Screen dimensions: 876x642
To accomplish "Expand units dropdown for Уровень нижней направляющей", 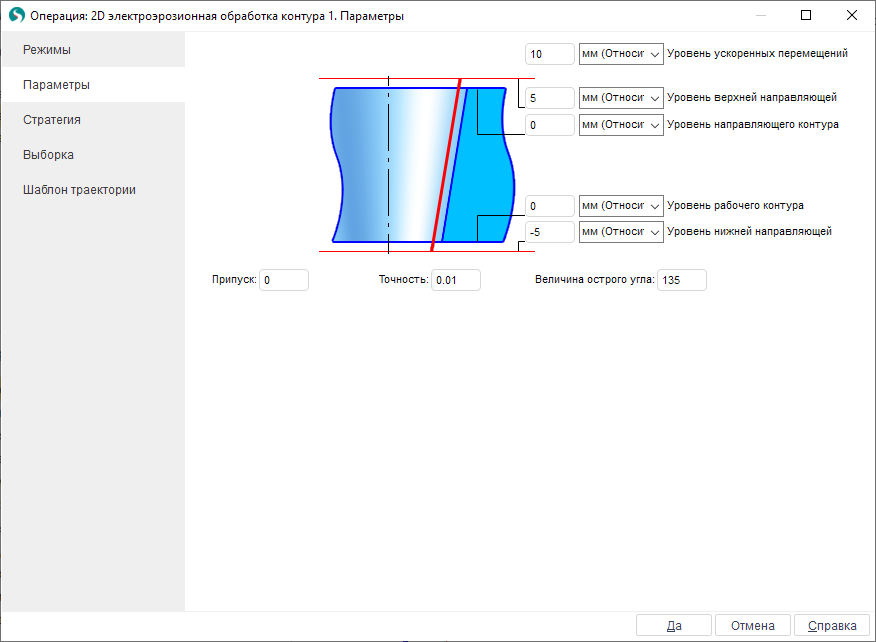I will (621, 232).
